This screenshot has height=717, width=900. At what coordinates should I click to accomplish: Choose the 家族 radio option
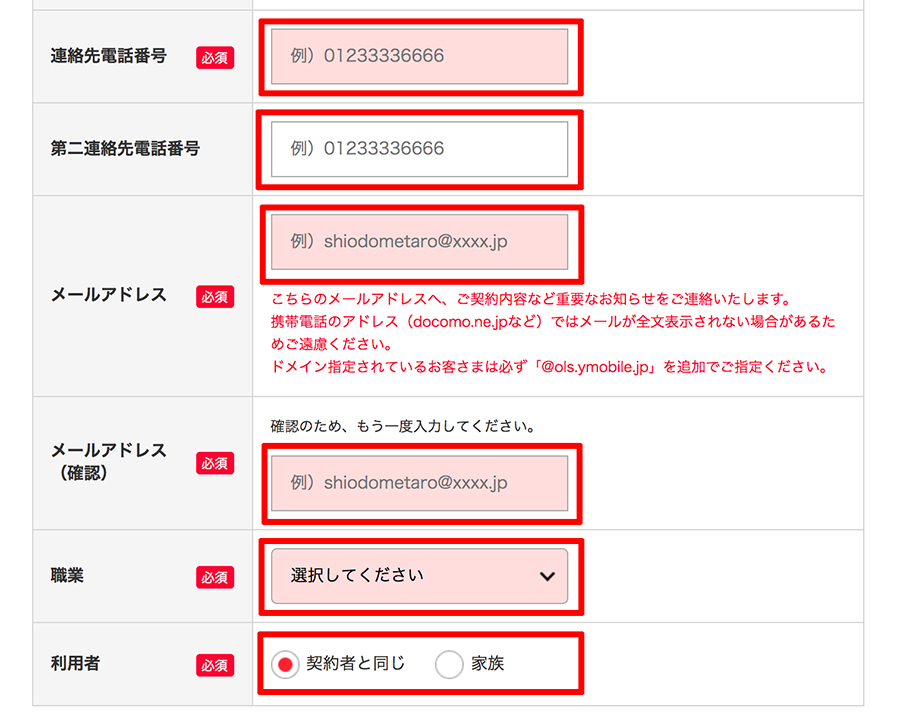pos(450,664)
